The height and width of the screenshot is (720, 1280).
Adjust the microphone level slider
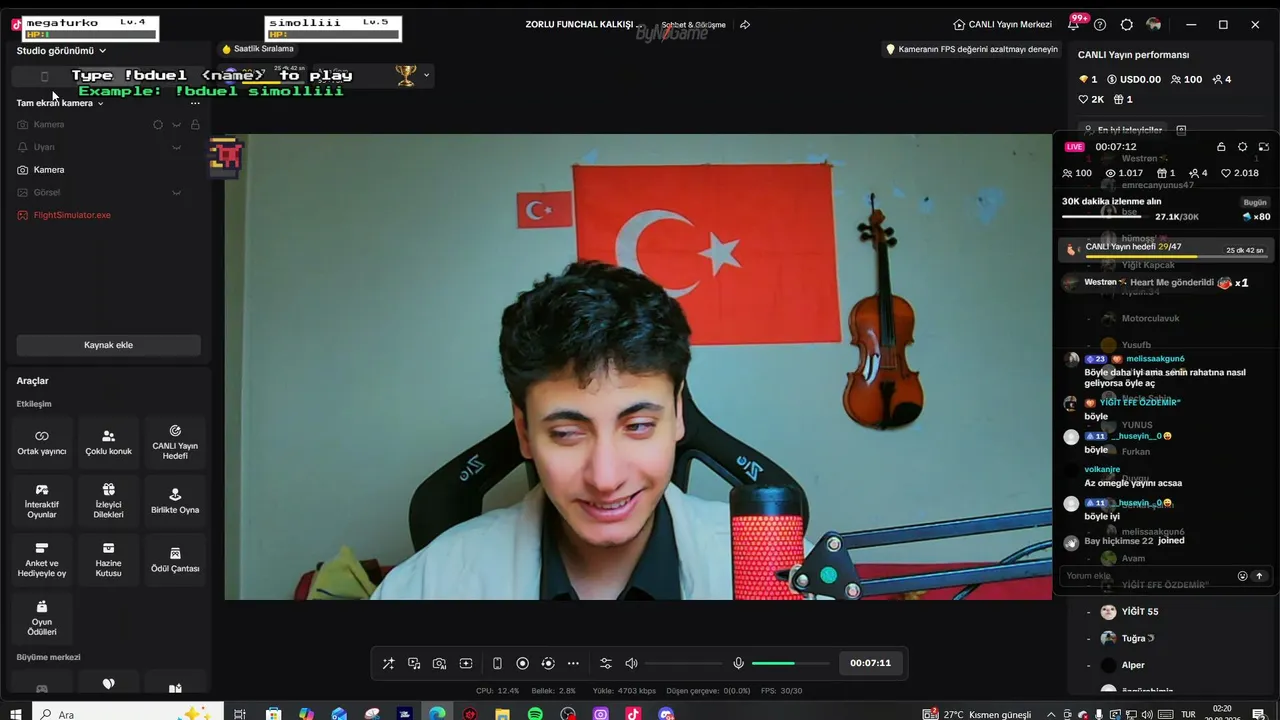[790, 663]
